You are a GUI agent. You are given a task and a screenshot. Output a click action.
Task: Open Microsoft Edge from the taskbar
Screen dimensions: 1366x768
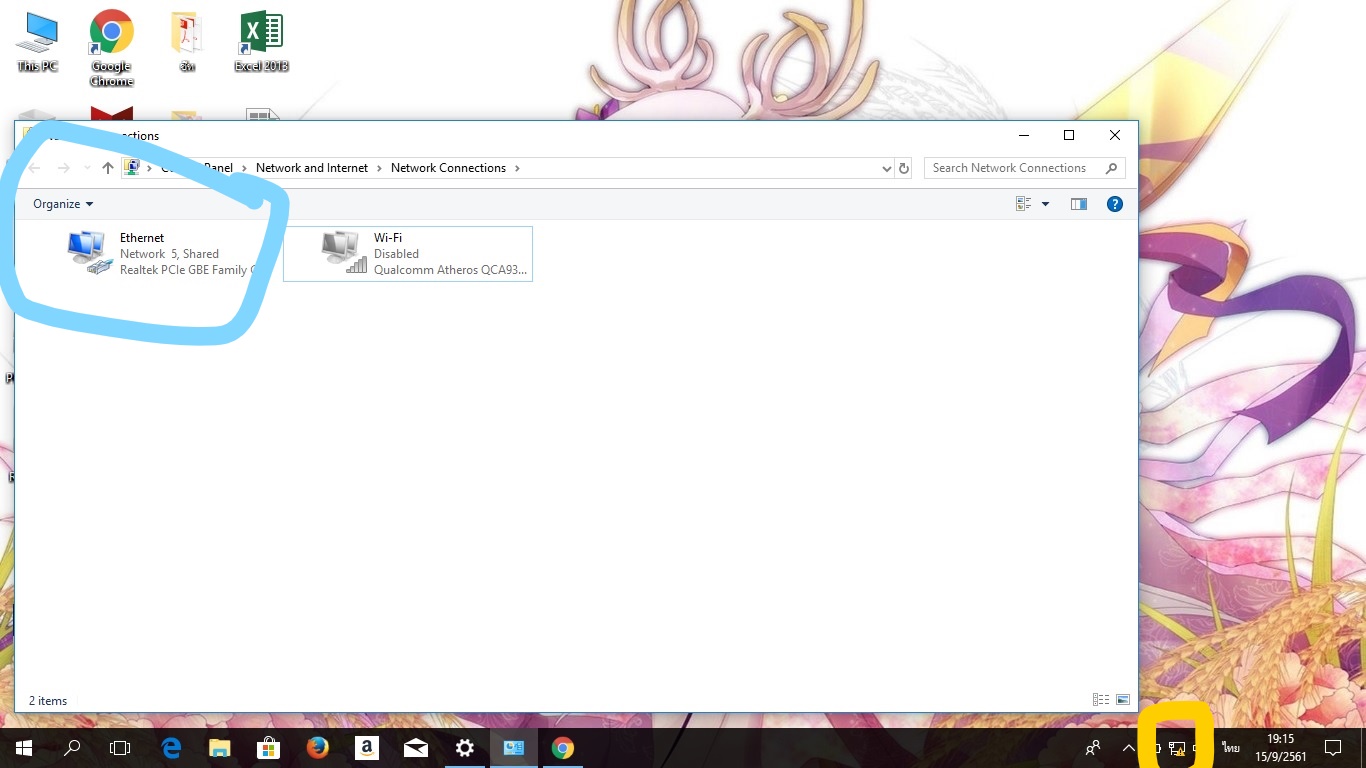171,747
